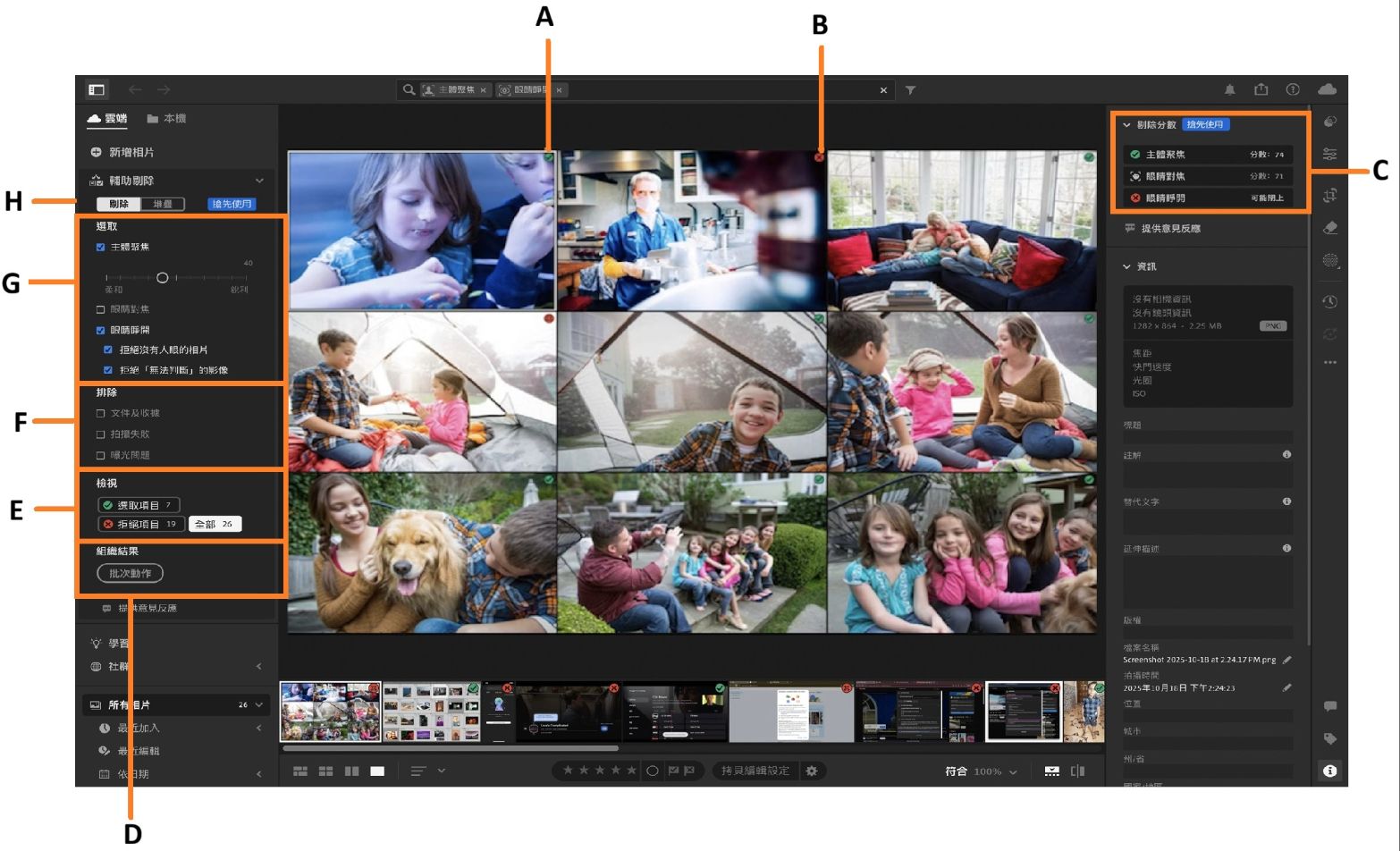This screenshot has width=1400, height=851.
Task: Click the 新增相片 plus icon
Action: [97, 152]
